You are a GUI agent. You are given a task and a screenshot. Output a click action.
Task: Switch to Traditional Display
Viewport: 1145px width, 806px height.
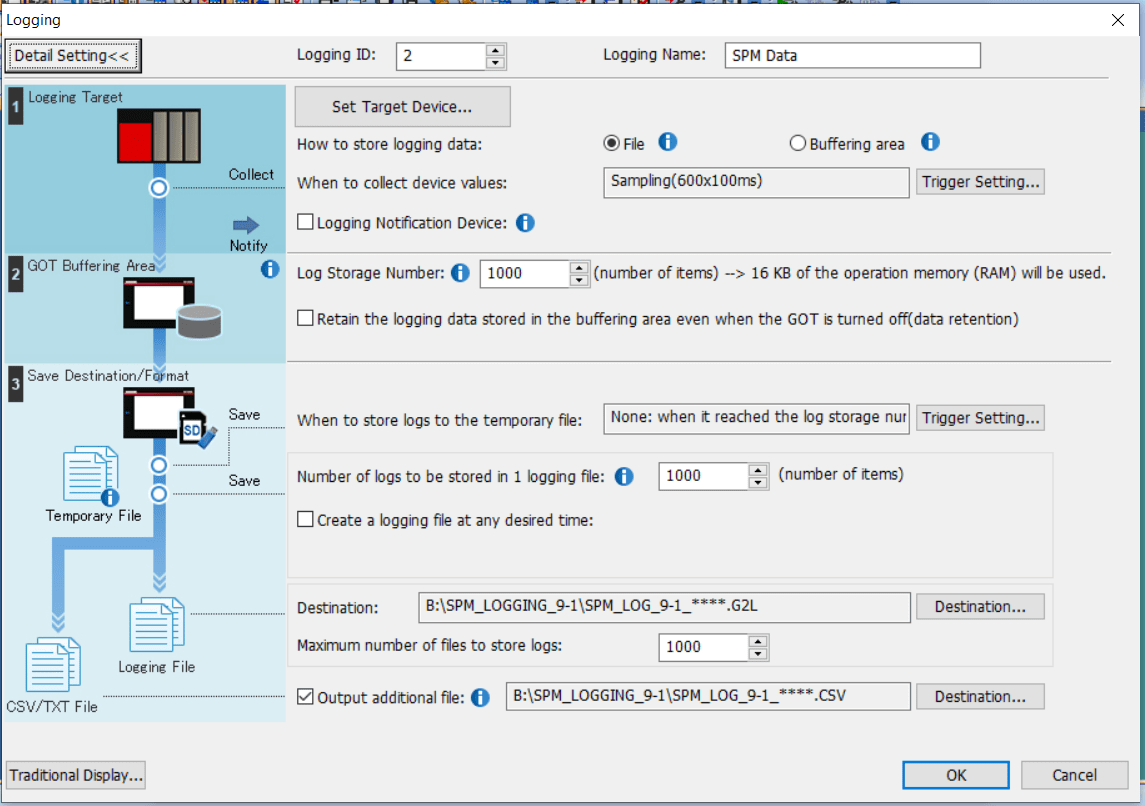(x=75, y=775)
